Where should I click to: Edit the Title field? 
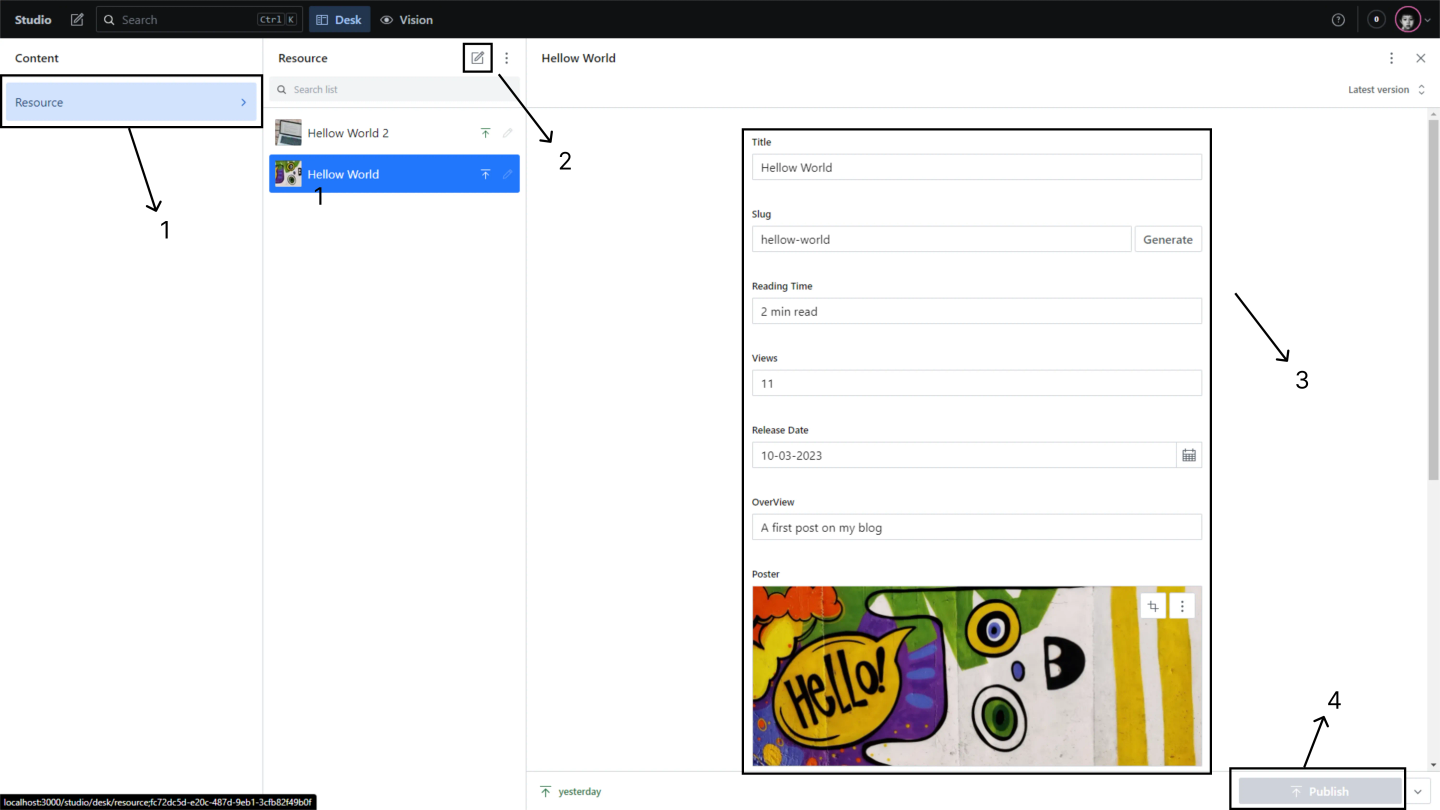(977, 167)
